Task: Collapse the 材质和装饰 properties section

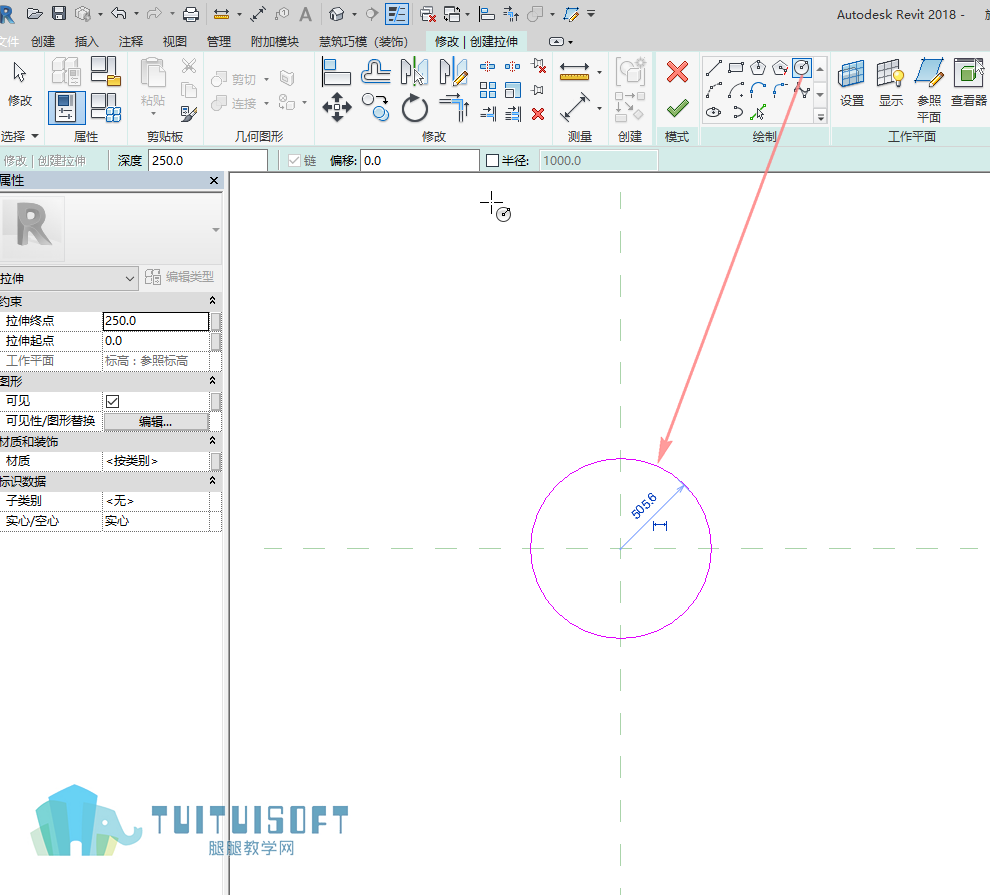Action: coord(212,441)
